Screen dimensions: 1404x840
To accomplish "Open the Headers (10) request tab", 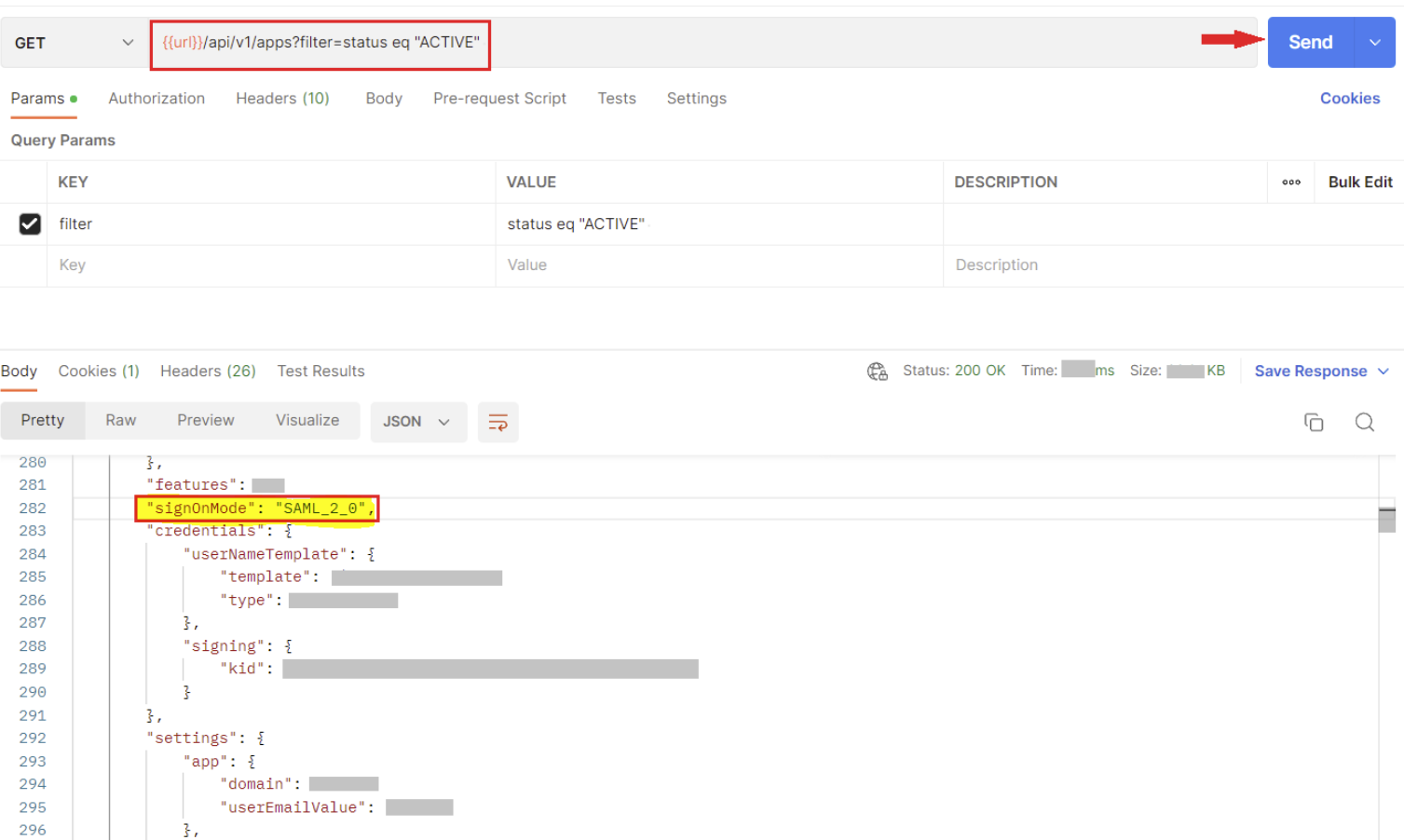I will [x=282, y=99].
